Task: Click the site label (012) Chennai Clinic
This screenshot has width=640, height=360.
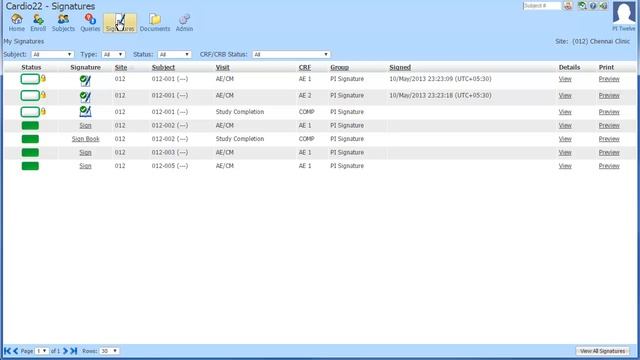Action: coord(601,41)
